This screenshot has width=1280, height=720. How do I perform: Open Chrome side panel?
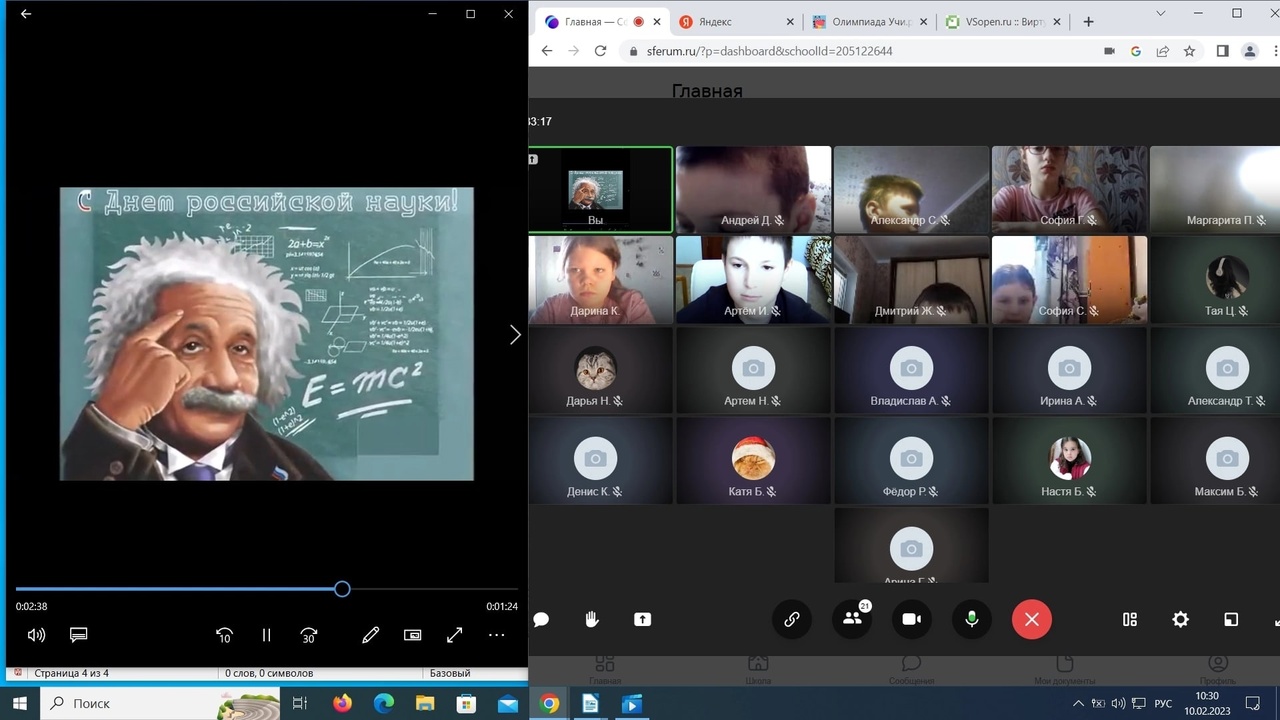pos(1222,51)
